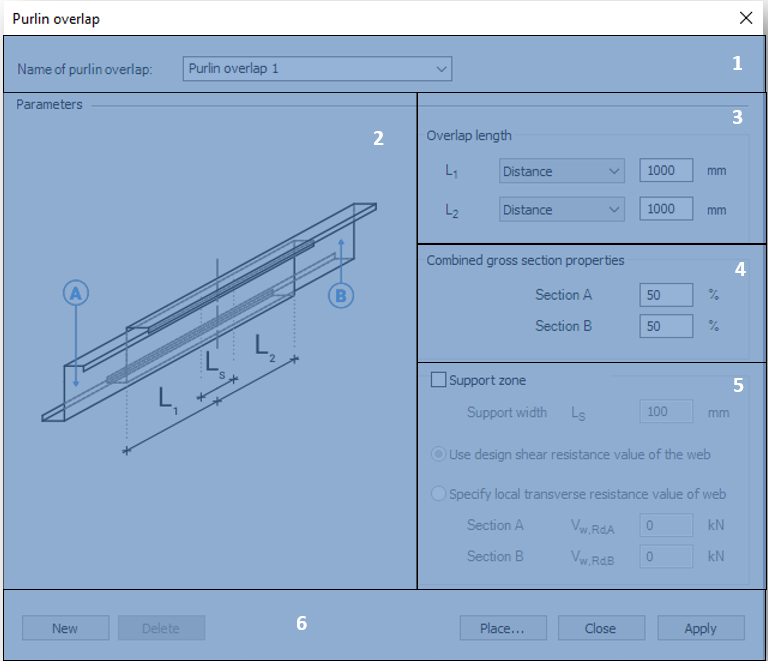Viewport: 768px width, 661px height.
Task: Select Specify local transverse resistance value option
Action: coord(438,494)
